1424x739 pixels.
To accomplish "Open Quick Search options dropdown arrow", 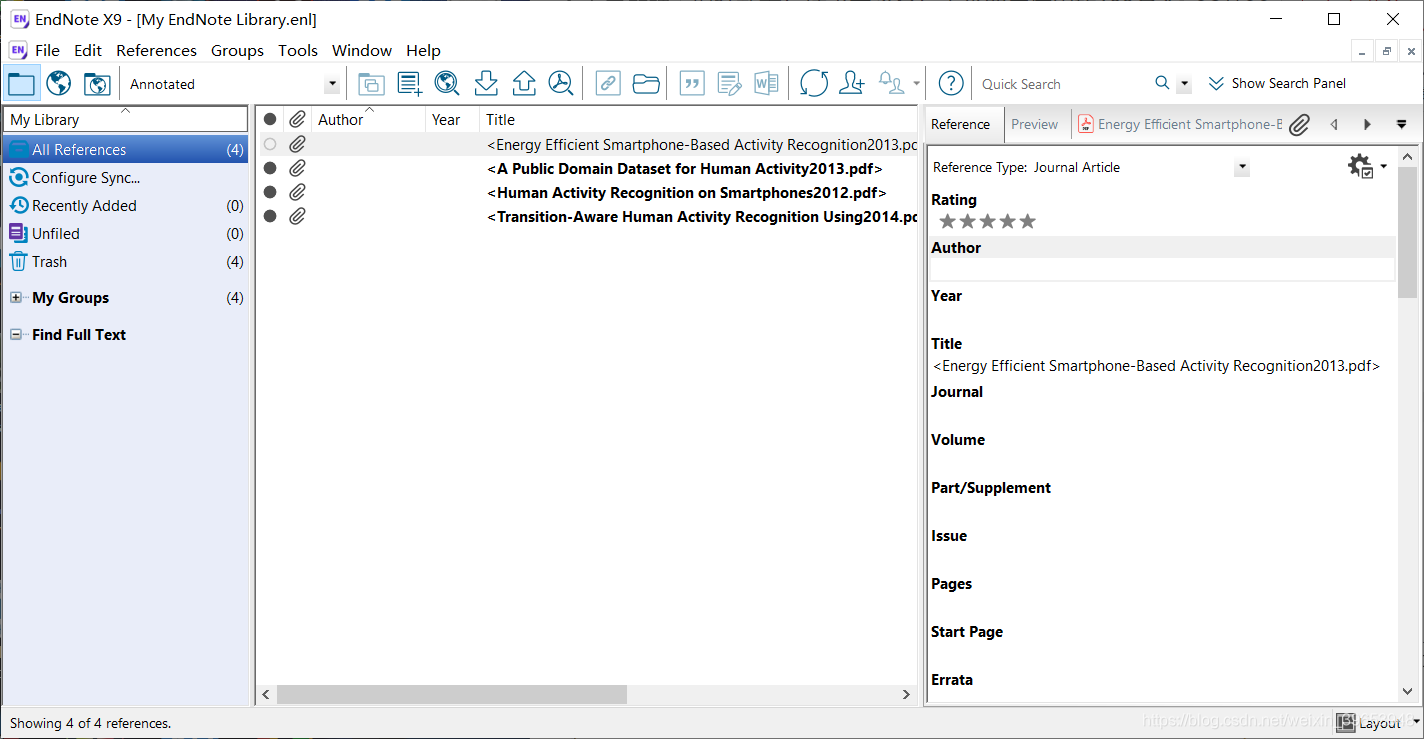I will coord(1184,85).
